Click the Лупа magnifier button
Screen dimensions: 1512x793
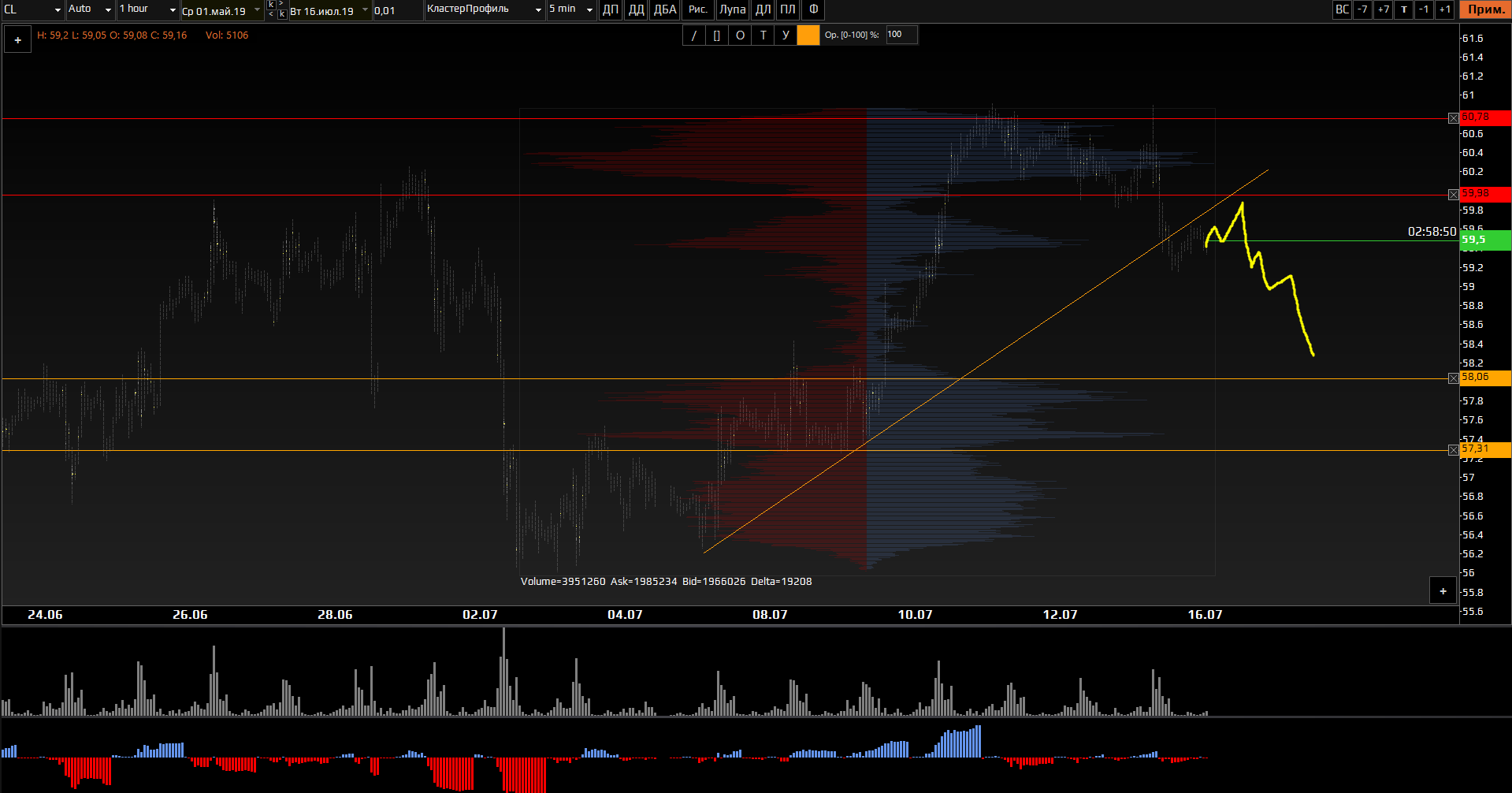coord(732,9)
